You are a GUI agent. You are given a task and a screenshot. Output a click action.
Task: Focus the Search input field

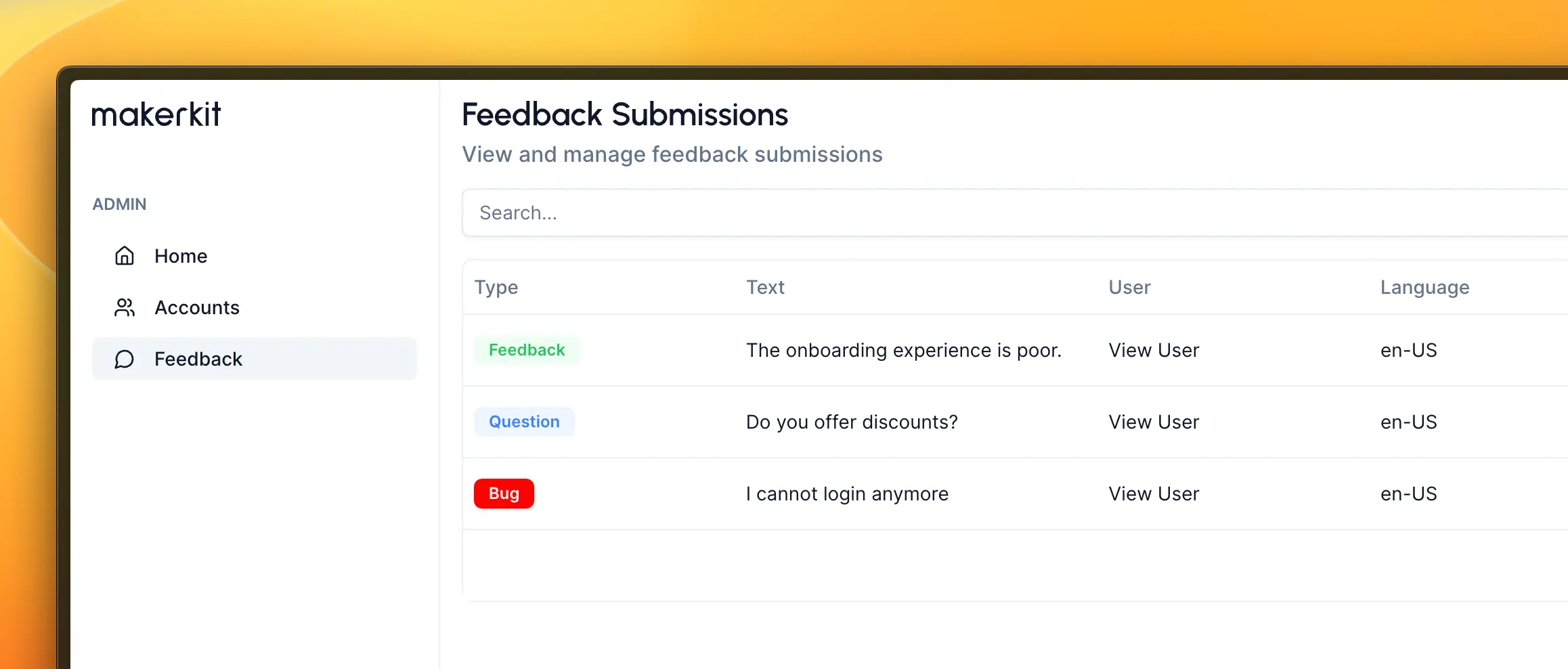click(948, 213)
